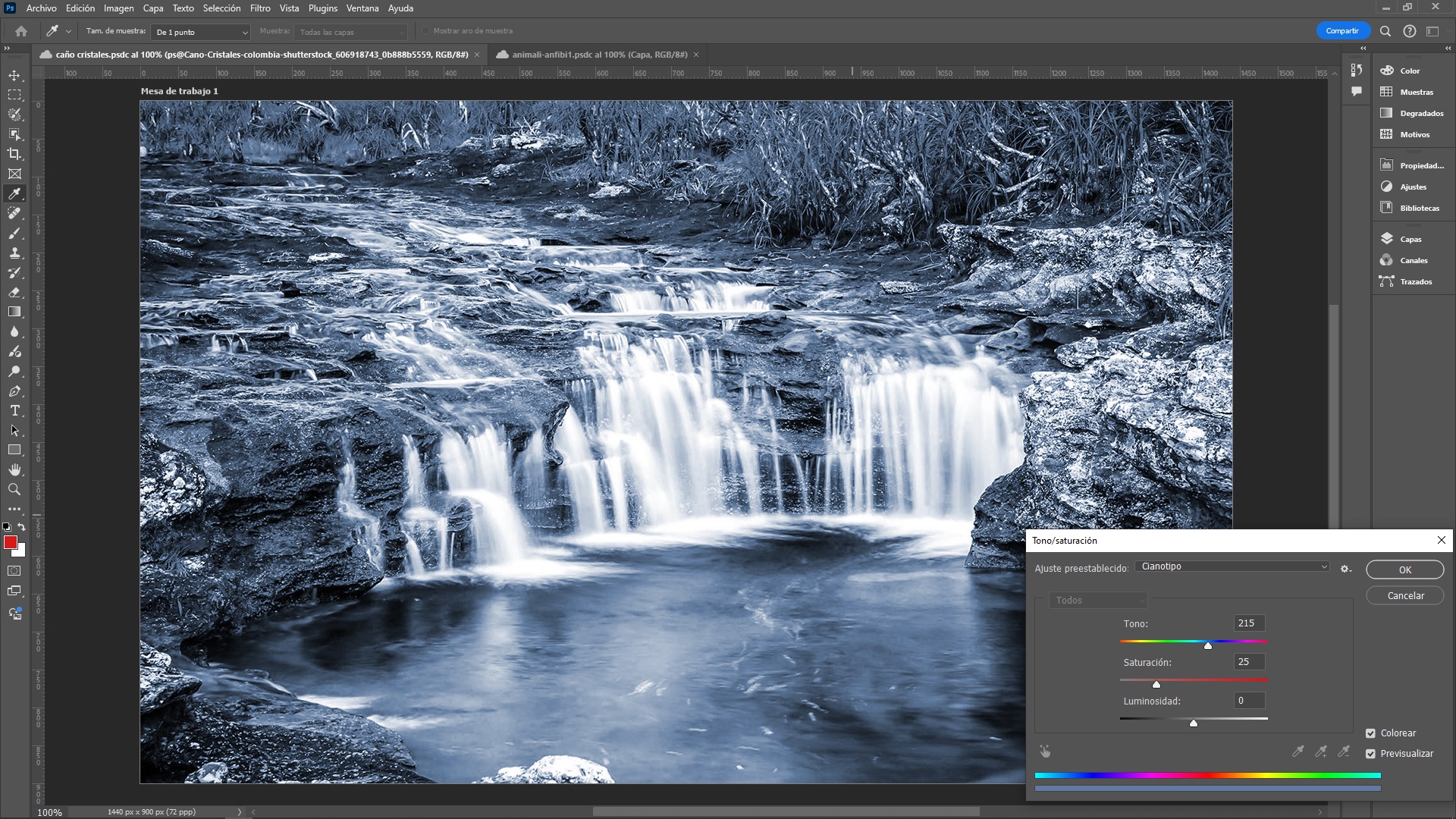Select the Gradient tool
The width and height of the screenshot is (1456, 819).
coord(14,312)
